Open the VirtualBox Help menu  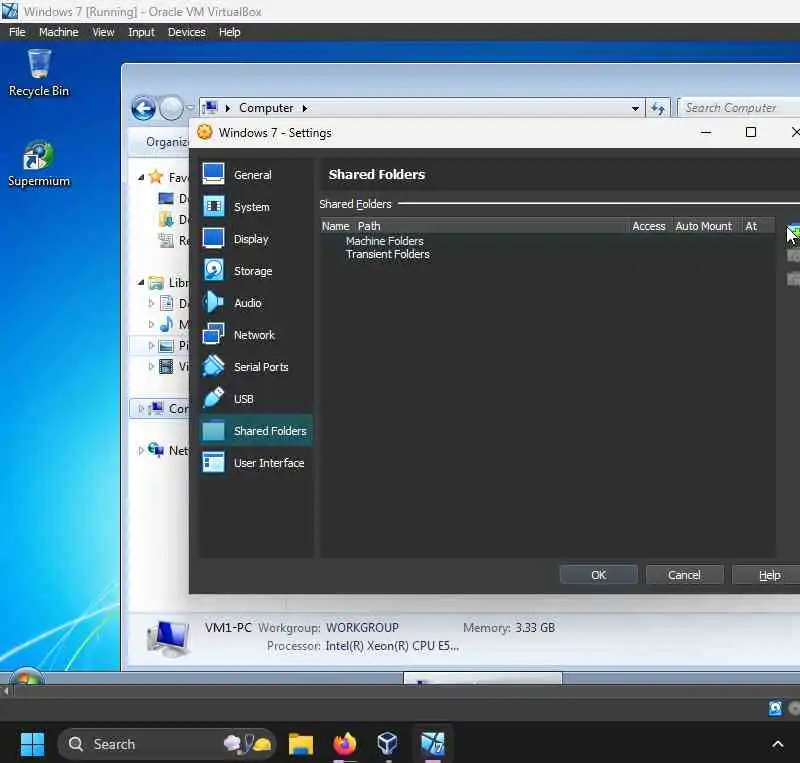coord(230,32)
